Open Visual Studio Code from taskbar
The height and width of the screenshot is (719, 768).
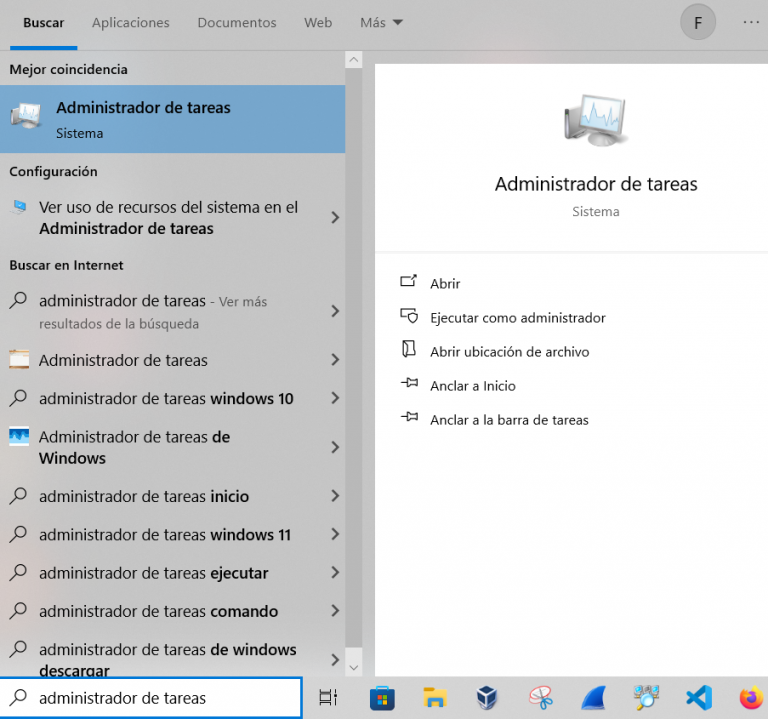(x=699, y=698)
